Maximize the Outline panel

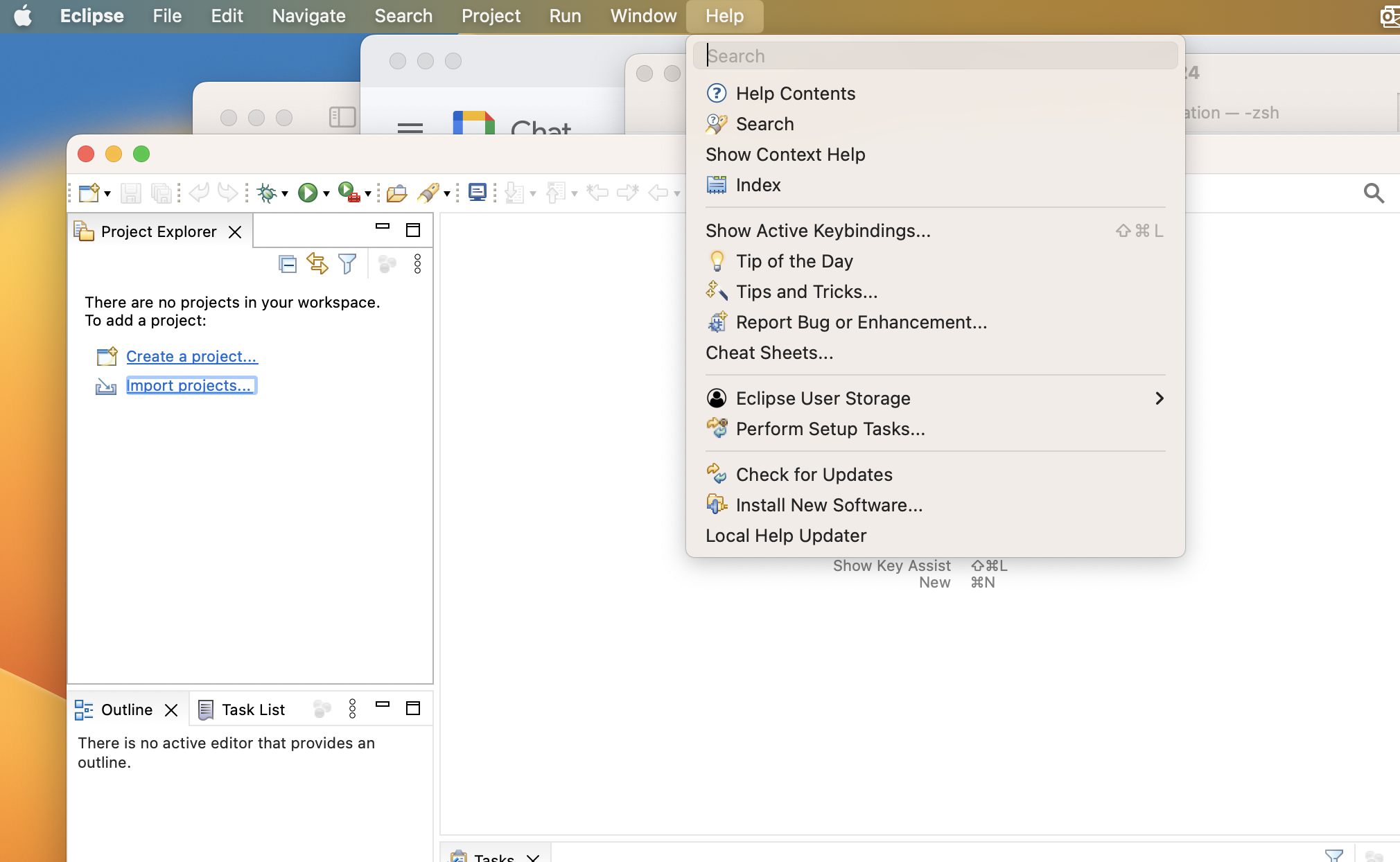coord(413,708)
